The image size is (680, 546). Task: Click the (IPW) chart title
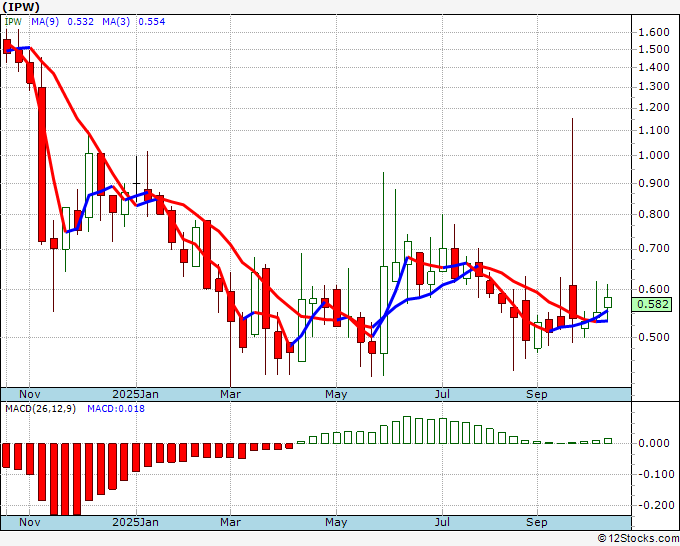(x=21, y=7)
